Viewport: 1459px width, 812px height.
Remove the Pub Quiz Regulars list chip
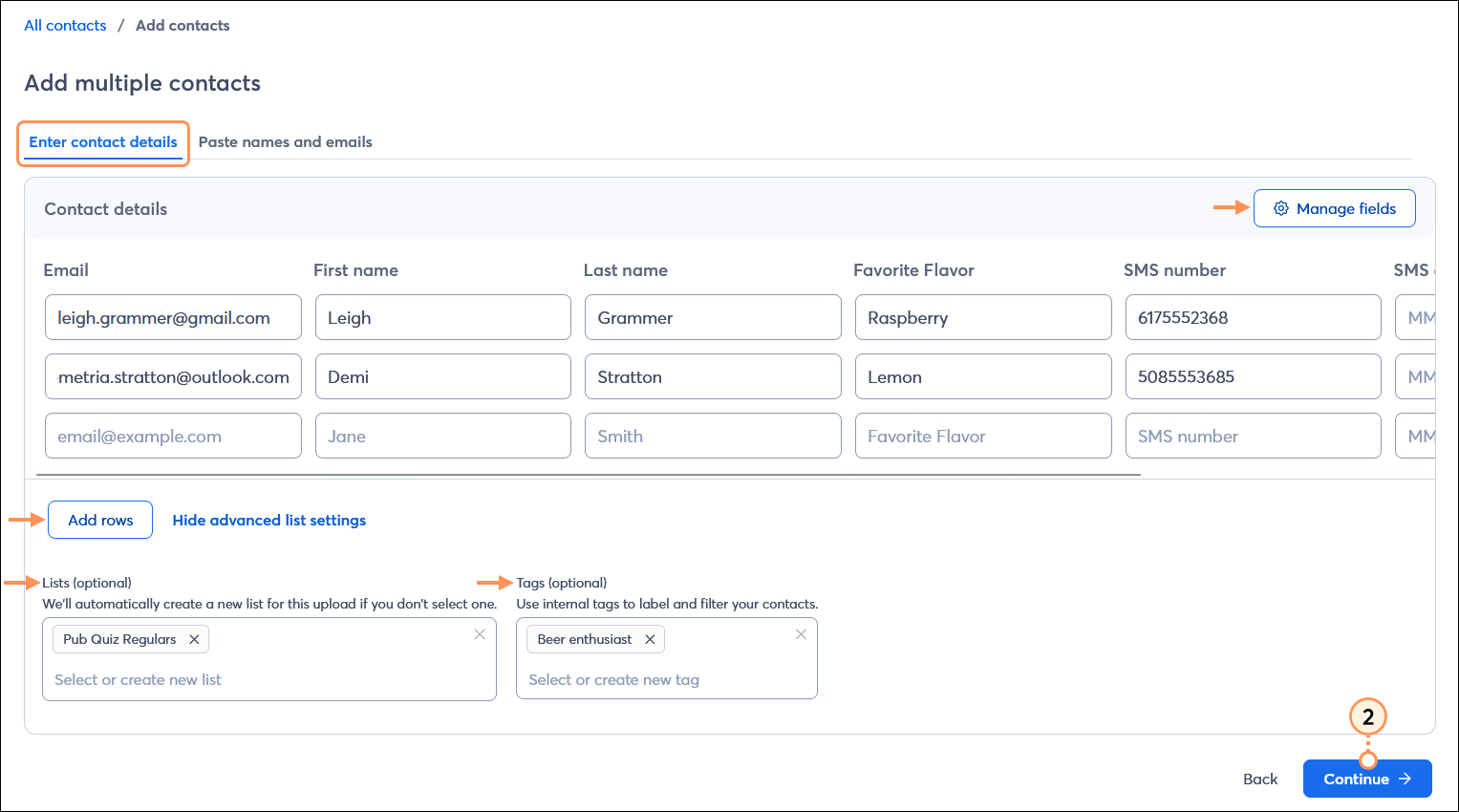click(195, 639)
